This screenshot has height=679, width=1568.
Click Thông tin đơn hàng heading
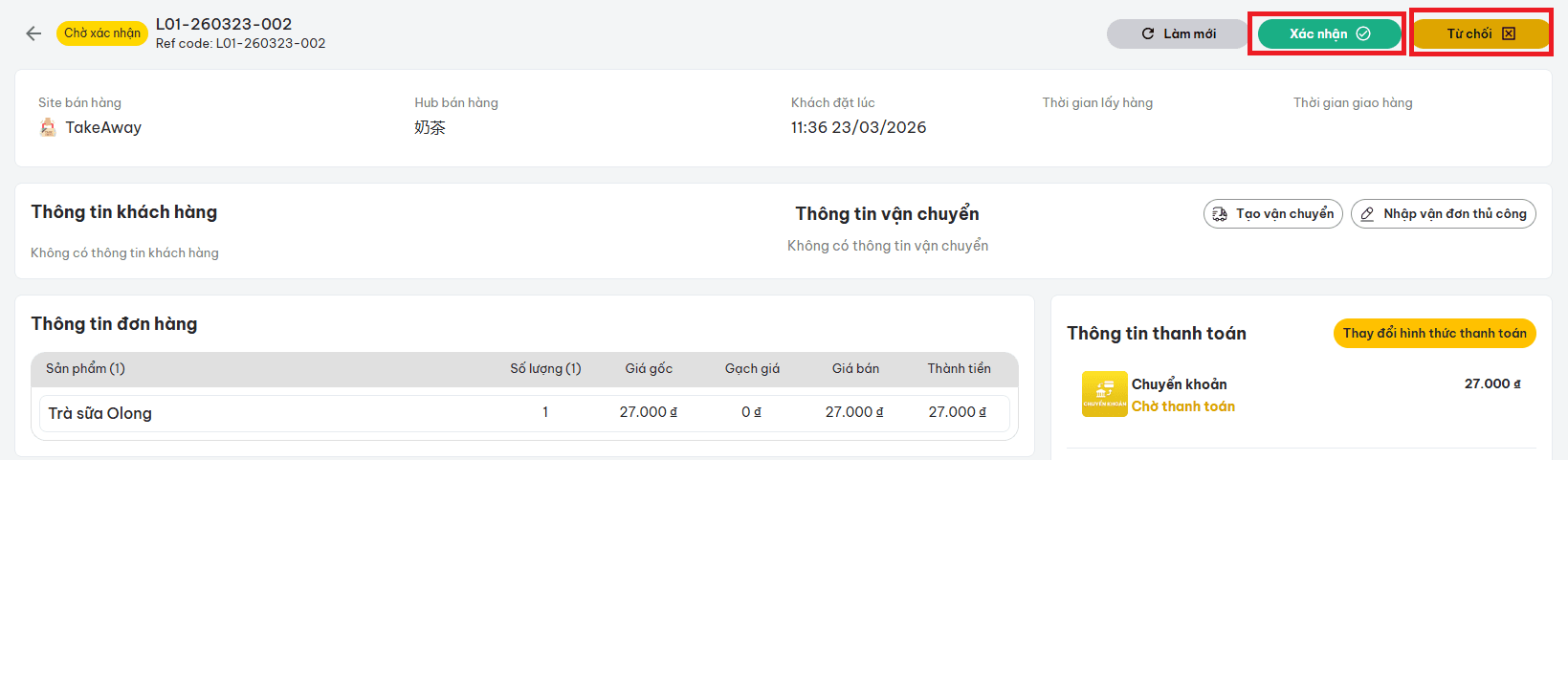pos(114,324)
